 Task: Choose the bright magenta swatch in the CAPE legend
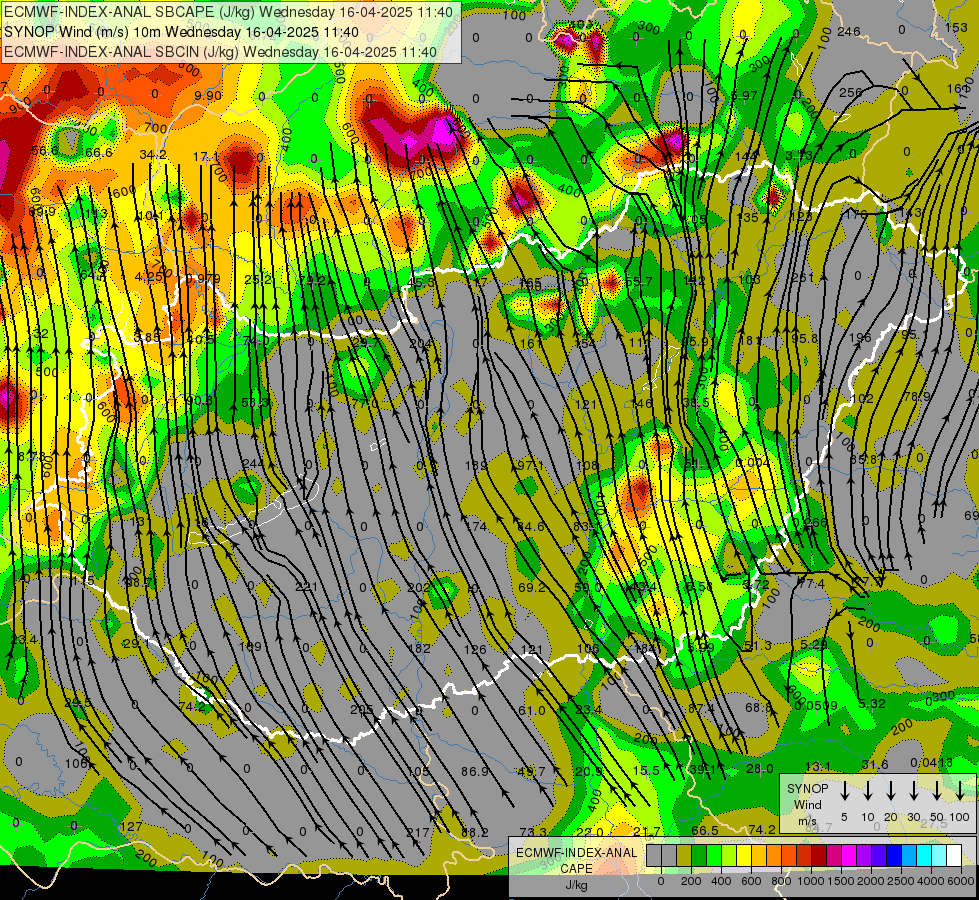click(849, 855)
